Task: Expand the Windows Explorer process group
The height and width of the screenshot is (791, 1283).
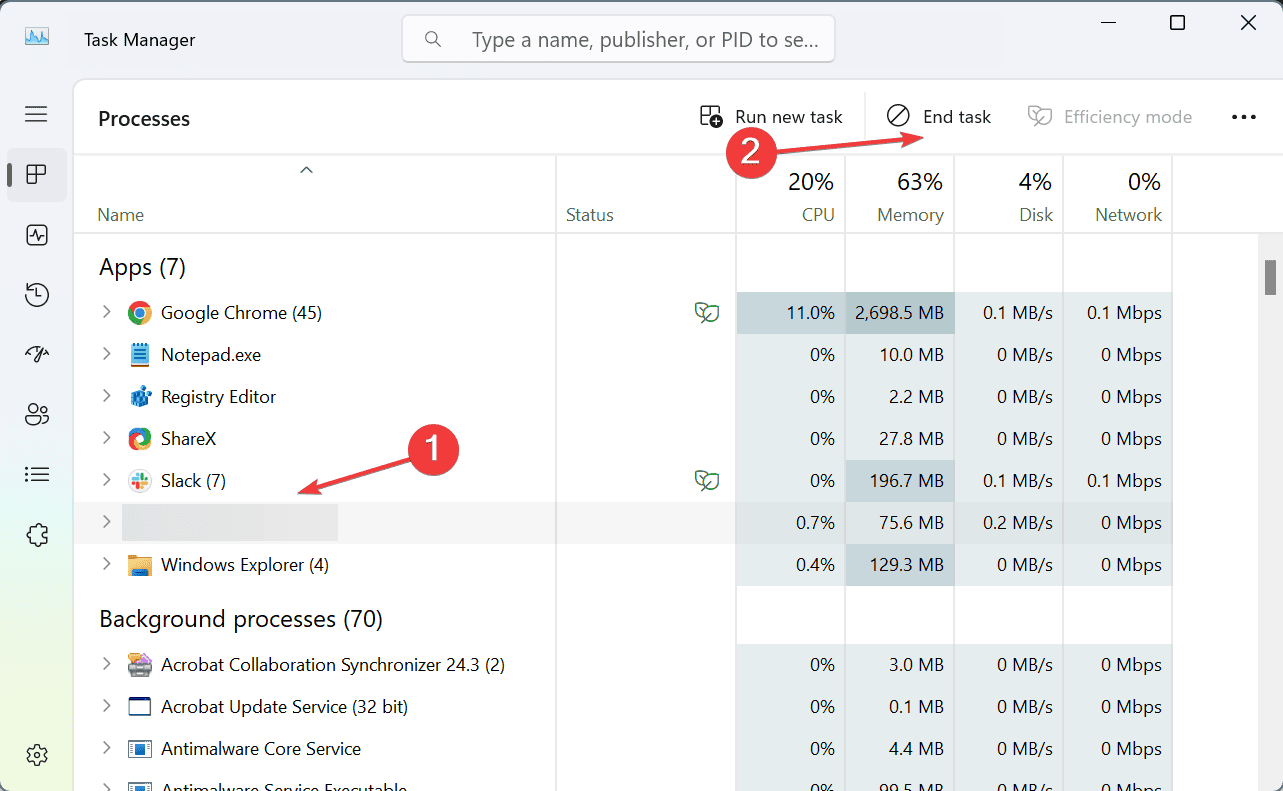Action: pyautogui.click(x=106, y=565)
